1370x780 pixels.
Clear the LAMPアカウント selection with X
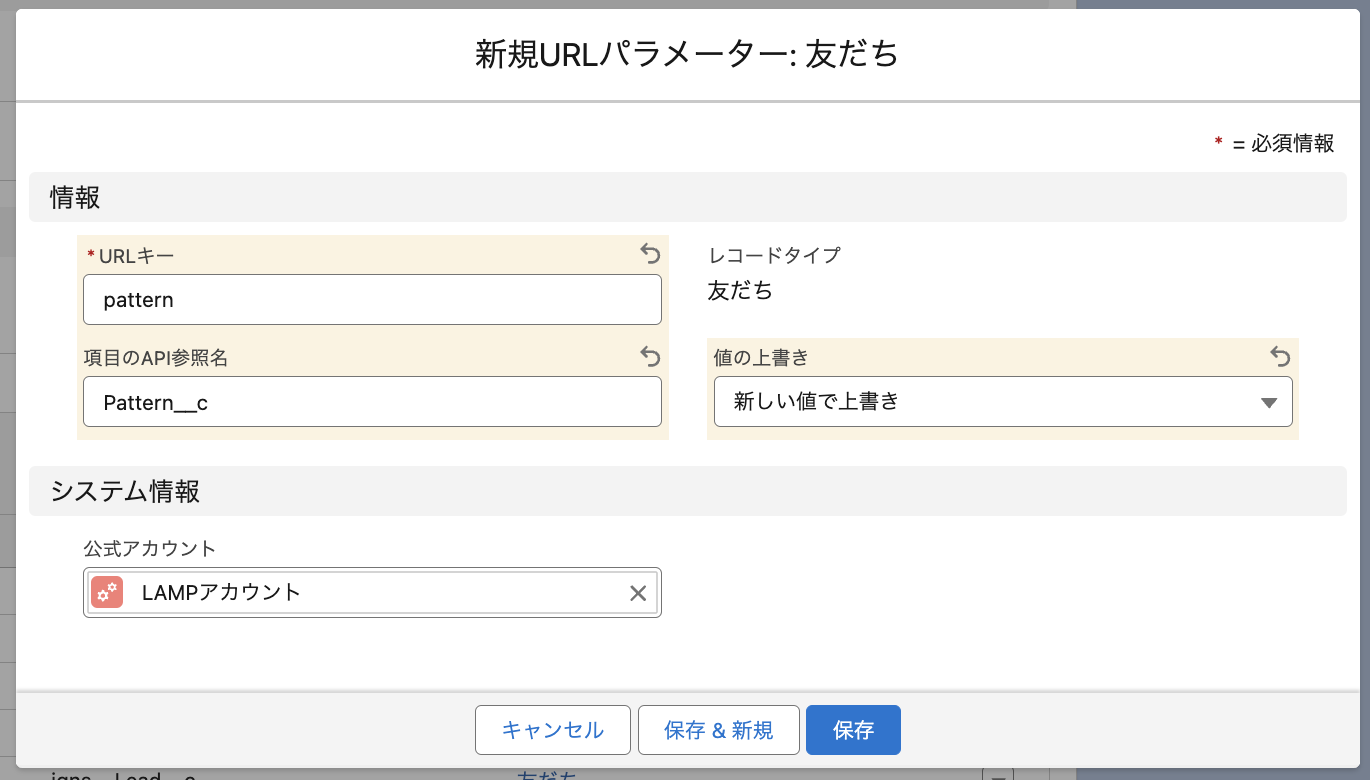coord(638,593)
